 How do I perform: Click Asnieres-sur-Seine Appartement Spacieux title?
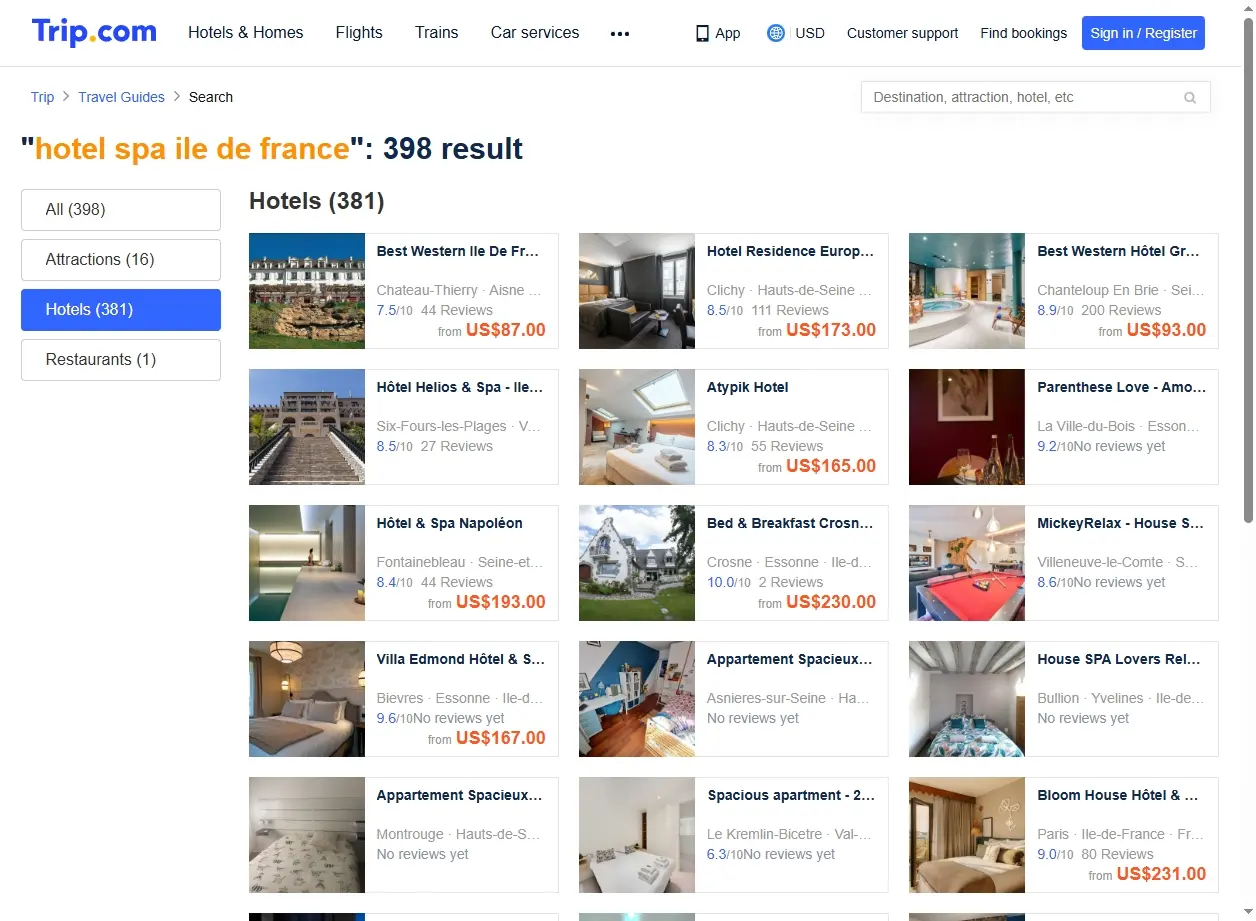[x=790, y=659]
